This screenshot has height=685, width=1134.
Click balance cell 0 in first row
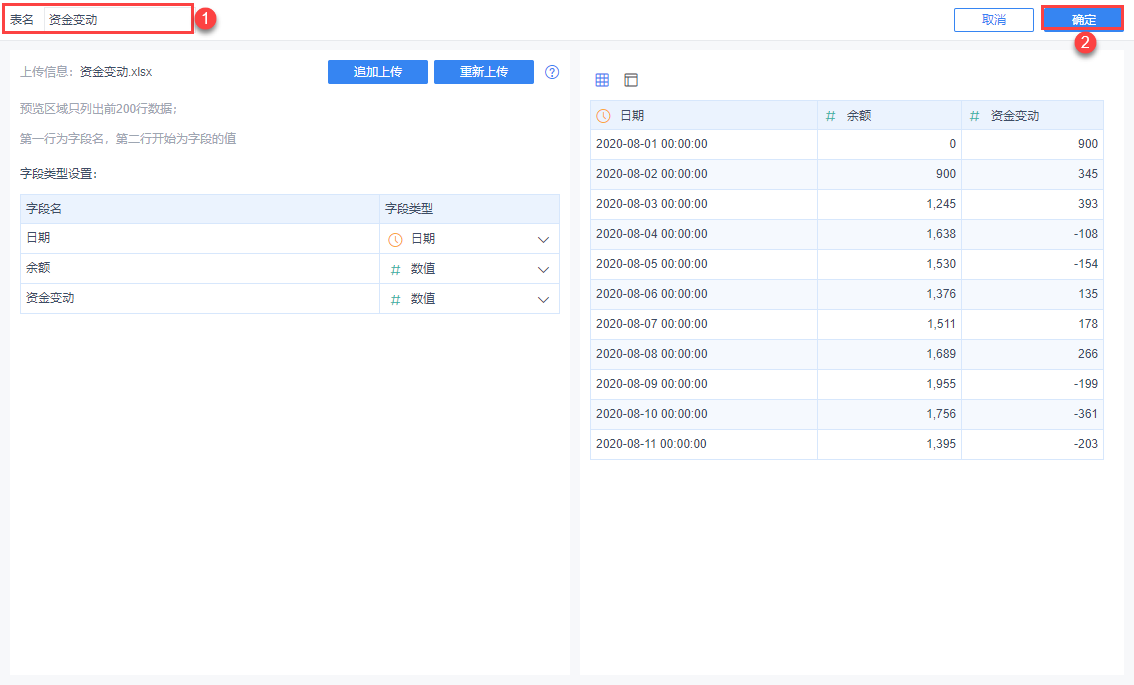tap(890, 144)
